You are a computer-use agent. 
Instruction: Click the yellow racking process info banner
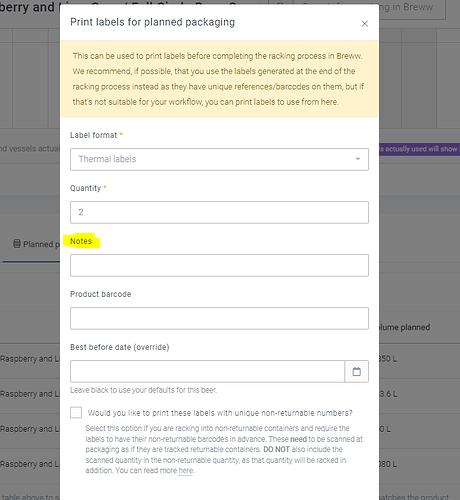[x=219, y=79]
